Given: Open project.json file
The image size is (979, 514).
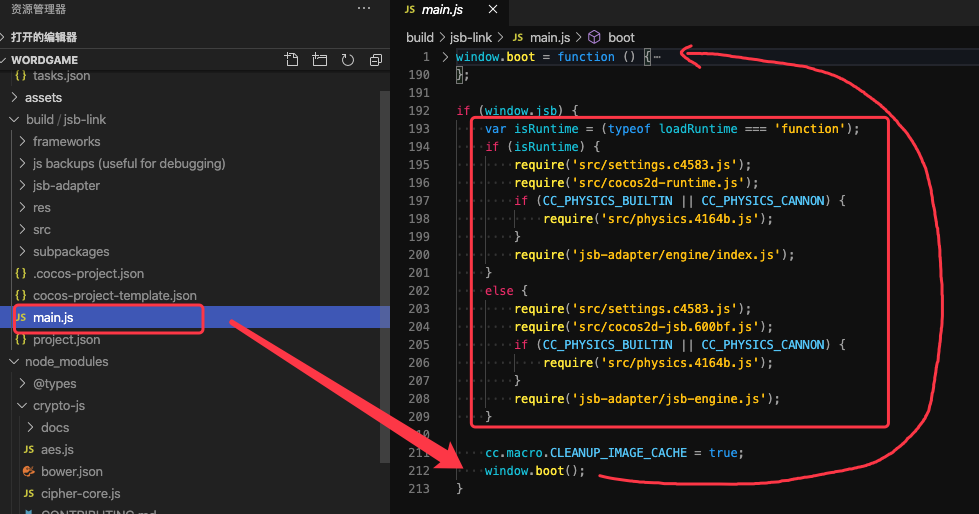Looking at the screenshot, I should click(x=66, y=340).
